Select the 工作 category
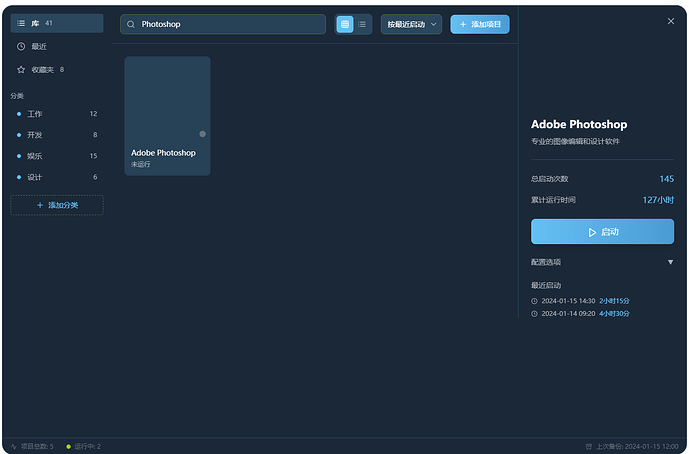This screenshot has width=689, height=454. tap(57, 114)
